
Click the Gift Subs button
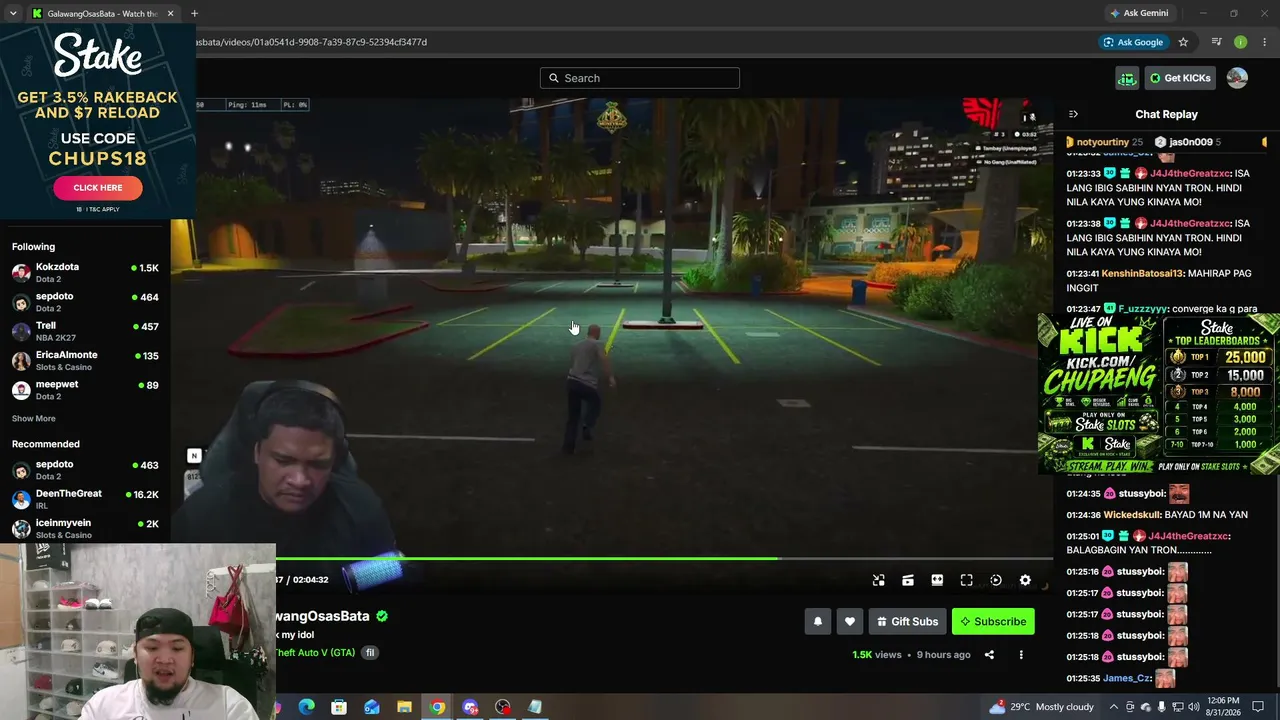[908, 621]
